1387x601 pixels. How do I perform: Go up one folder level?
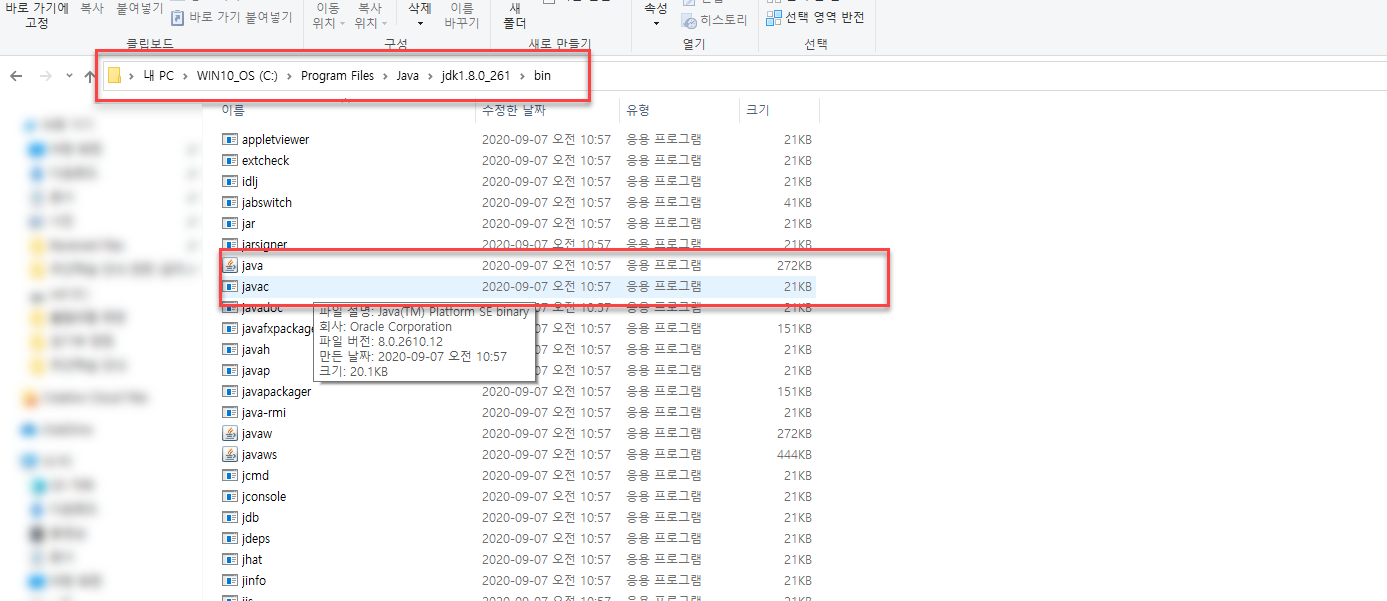point(90,76)
